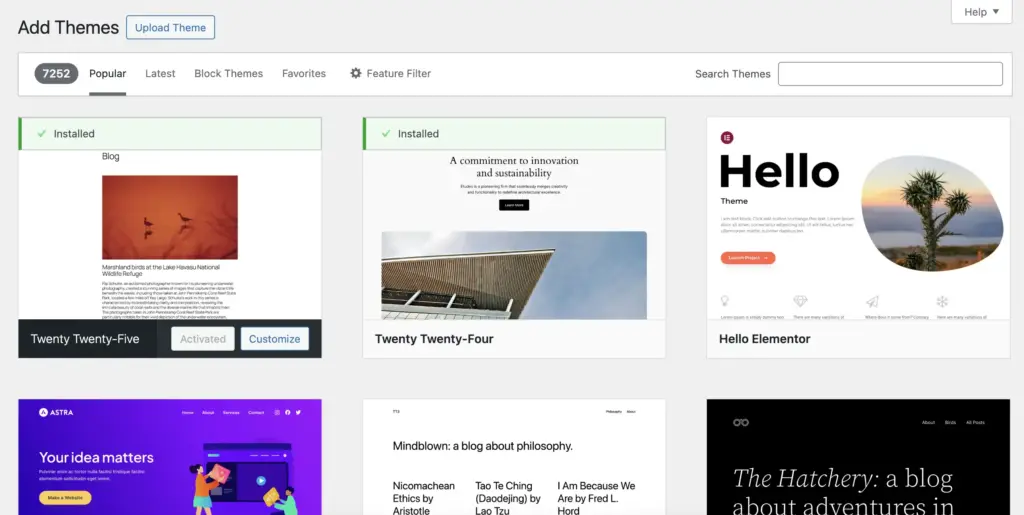Click the Hatchery glasses logo icon

tap(741, 422)
